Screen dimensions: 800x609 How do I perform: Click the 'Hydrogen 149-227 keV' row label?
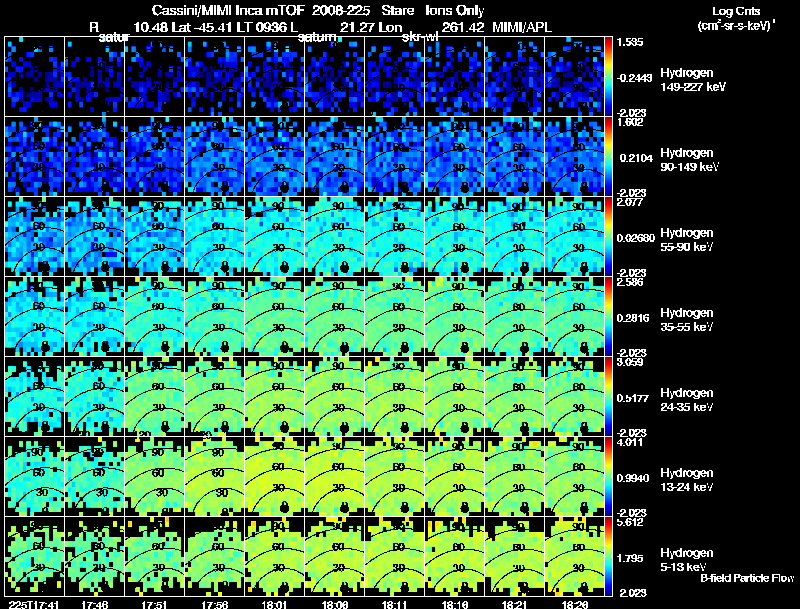[x=693, y=80]
